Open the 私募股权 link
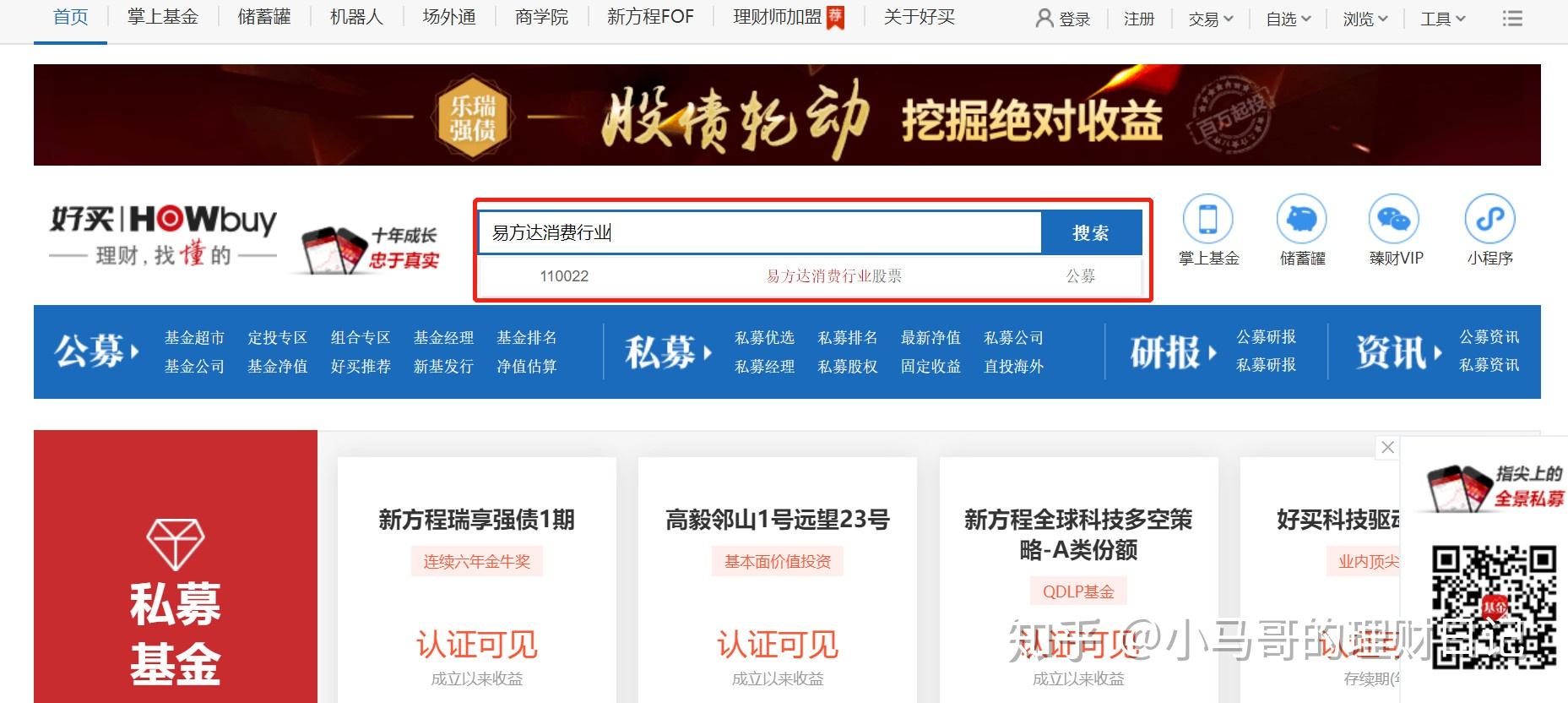The width and height of the screenshot is (1568, 703). (848, 367)
